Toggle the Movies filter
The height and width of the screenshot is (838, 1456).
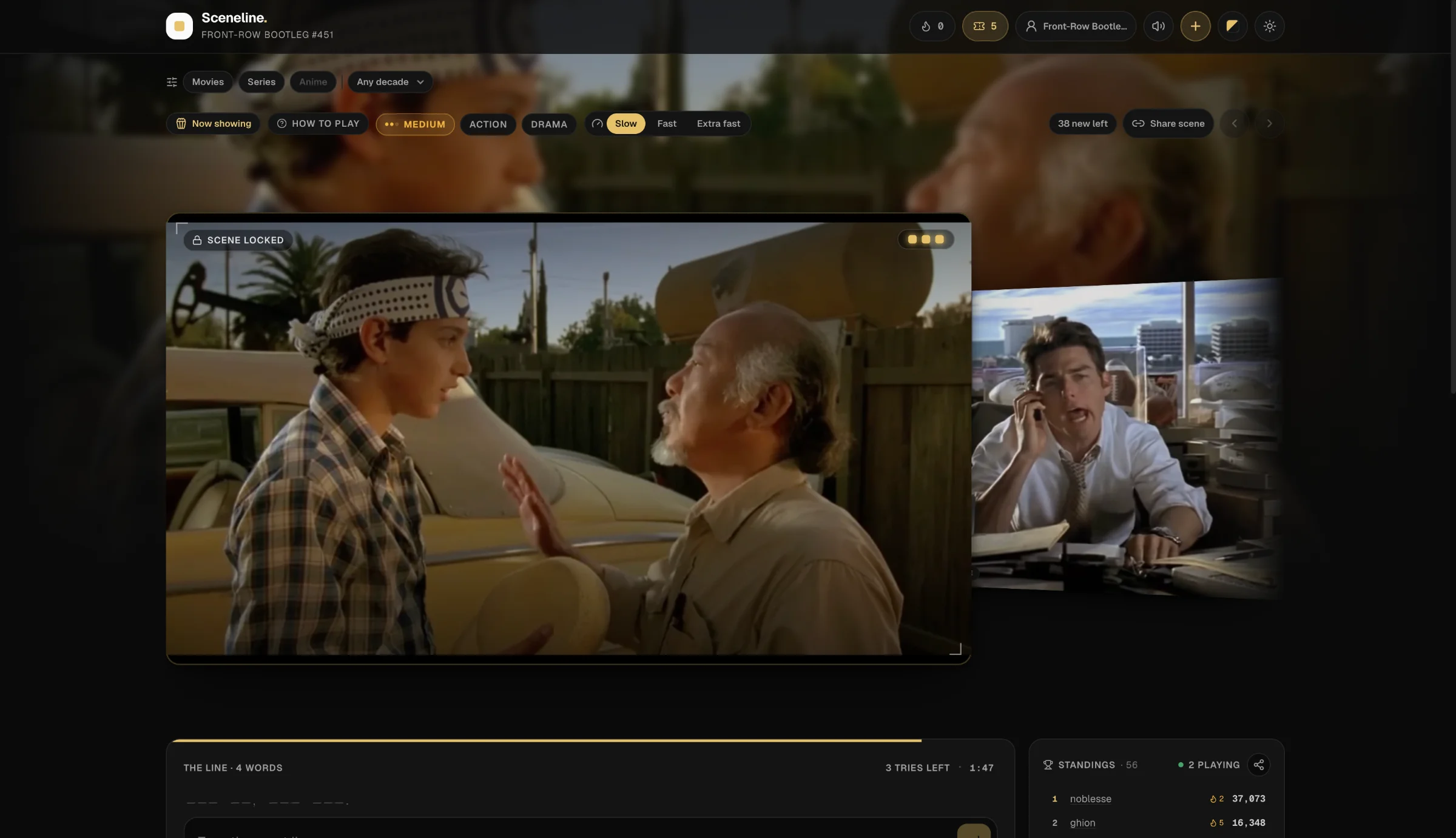[207, 82]
